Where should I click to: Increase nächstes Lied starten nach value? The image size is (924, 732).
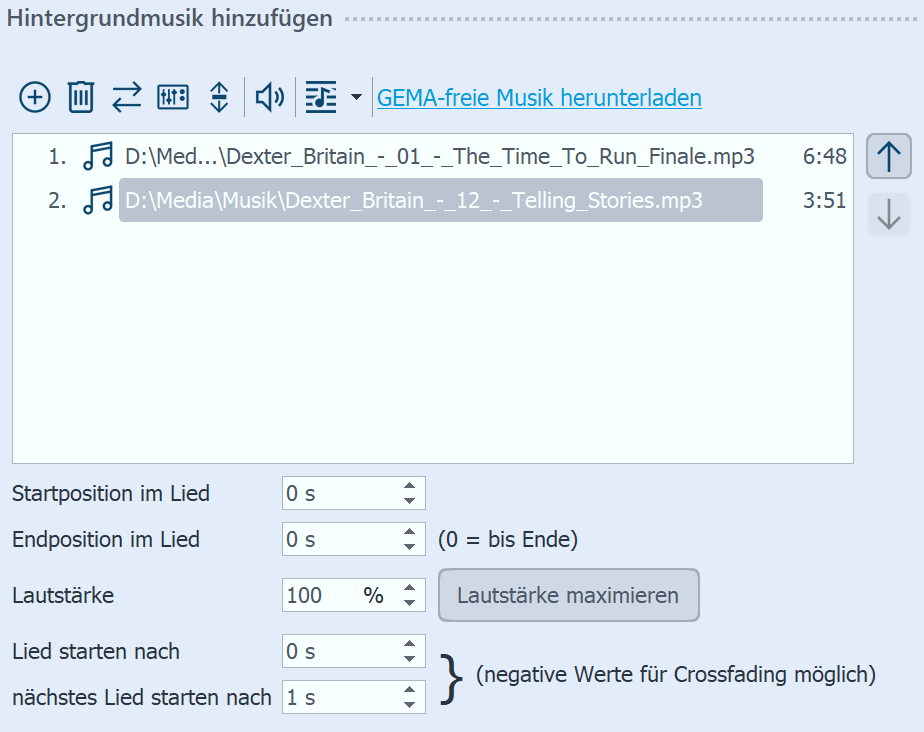tap(409, 691)
